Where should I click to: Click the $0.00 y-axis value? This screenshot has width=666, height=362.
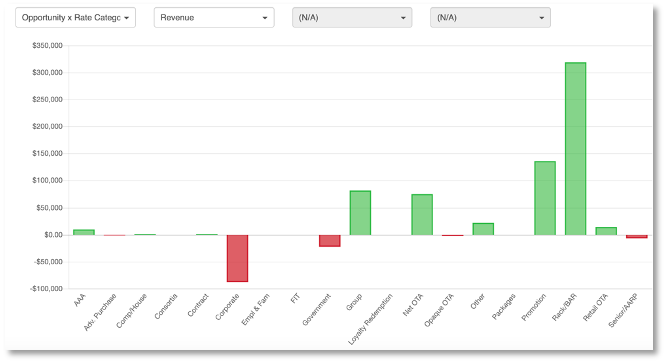click(54, 235)
